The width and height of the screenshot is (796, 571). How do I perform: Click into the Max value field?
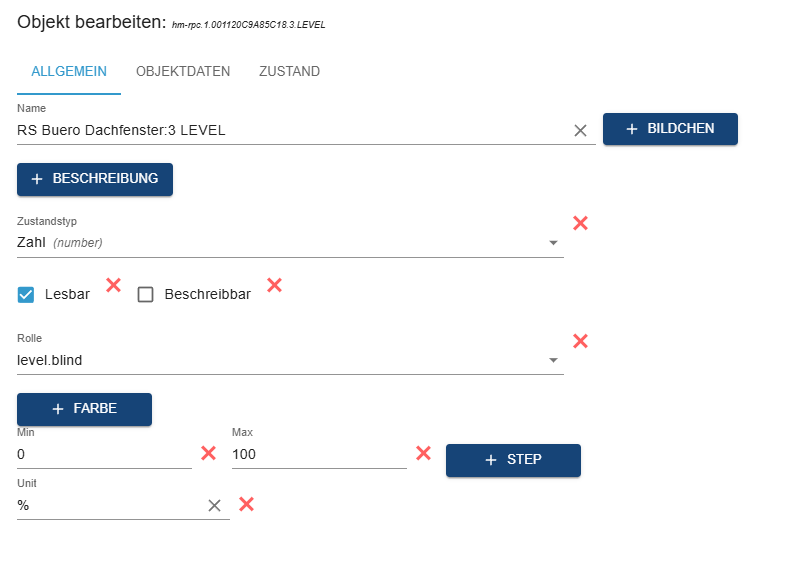point(319,455)
